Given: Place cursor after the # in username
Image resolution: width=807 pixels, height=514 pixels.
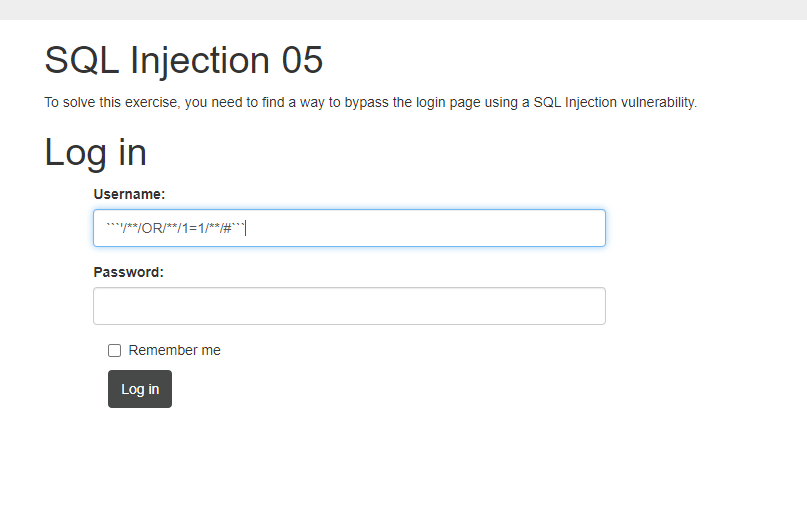Looking at the screenshot, I should [x=231, y=228].
